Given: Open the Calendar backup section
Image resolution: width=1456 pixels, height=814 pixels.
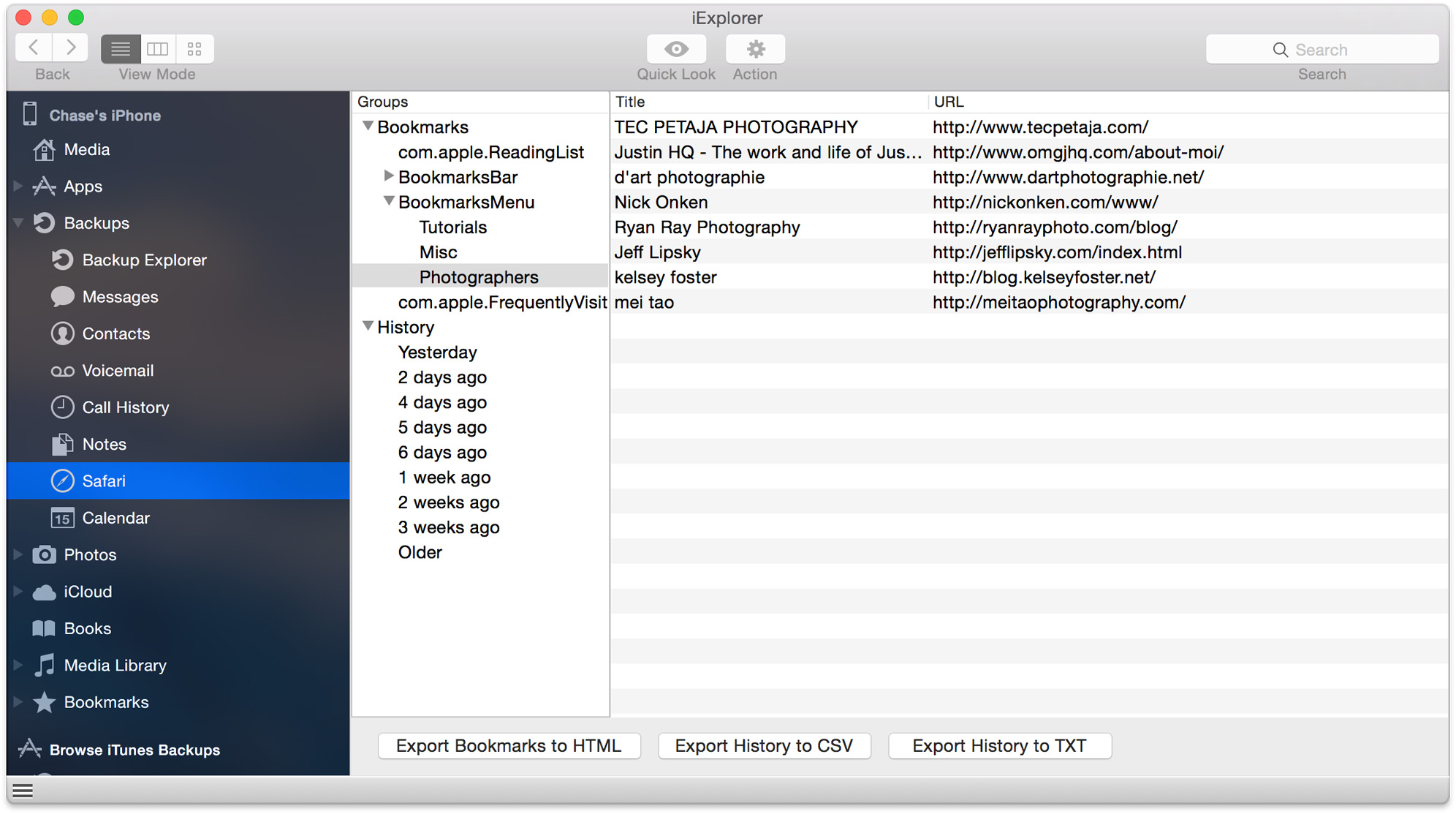Looking at the screenshot, I should coord(115,518).
